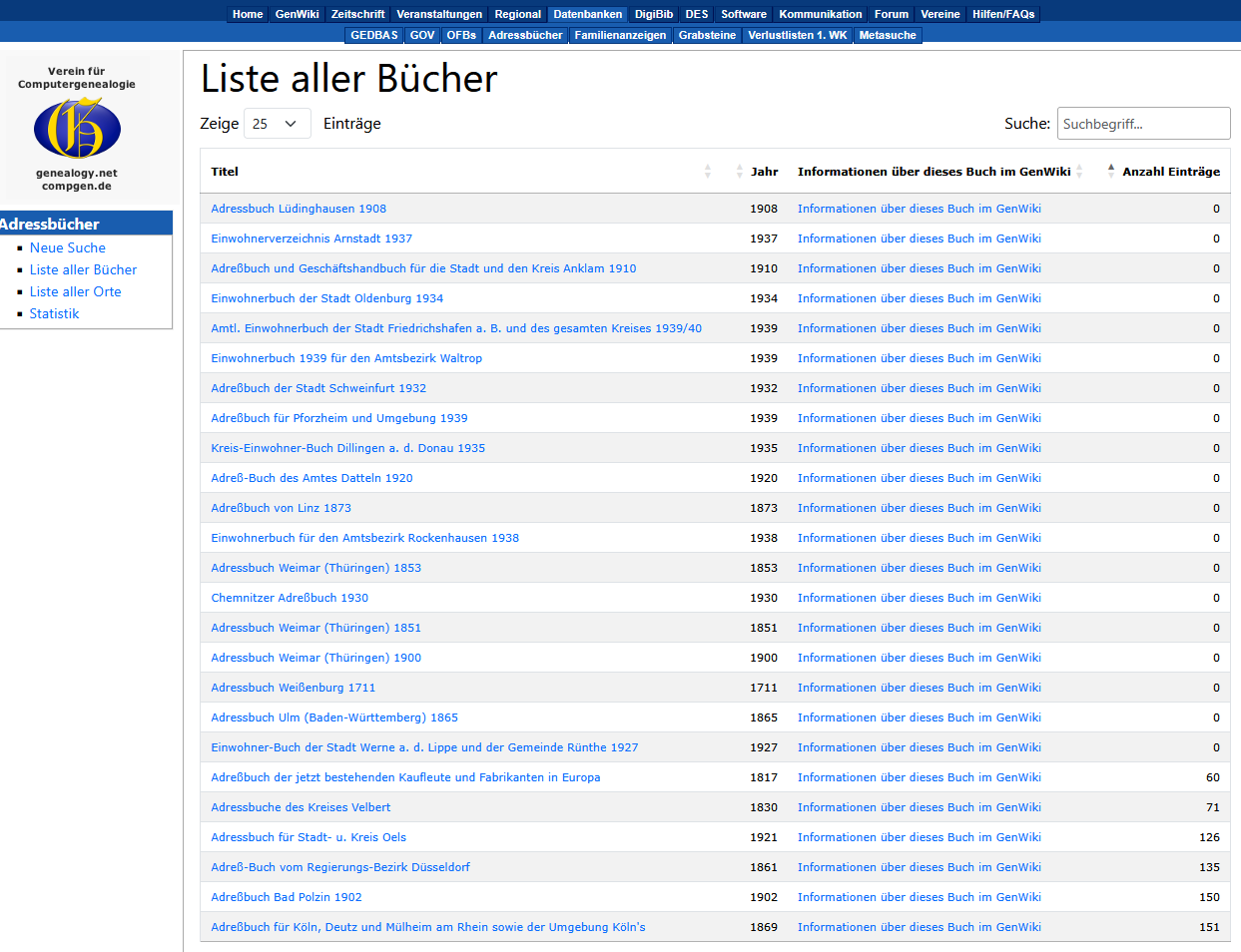The height and width of the screenshot is (952, 1241).
Task: Switch to OFBs database tab
Action: pyautogui.click(x=461, y=35)
